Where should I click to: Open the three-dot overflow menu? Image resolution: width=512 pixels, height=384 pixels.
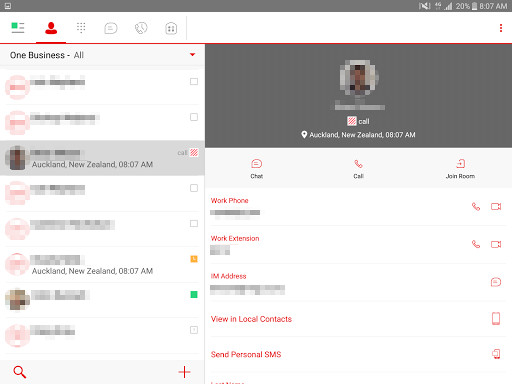click(x=501, y=28)
